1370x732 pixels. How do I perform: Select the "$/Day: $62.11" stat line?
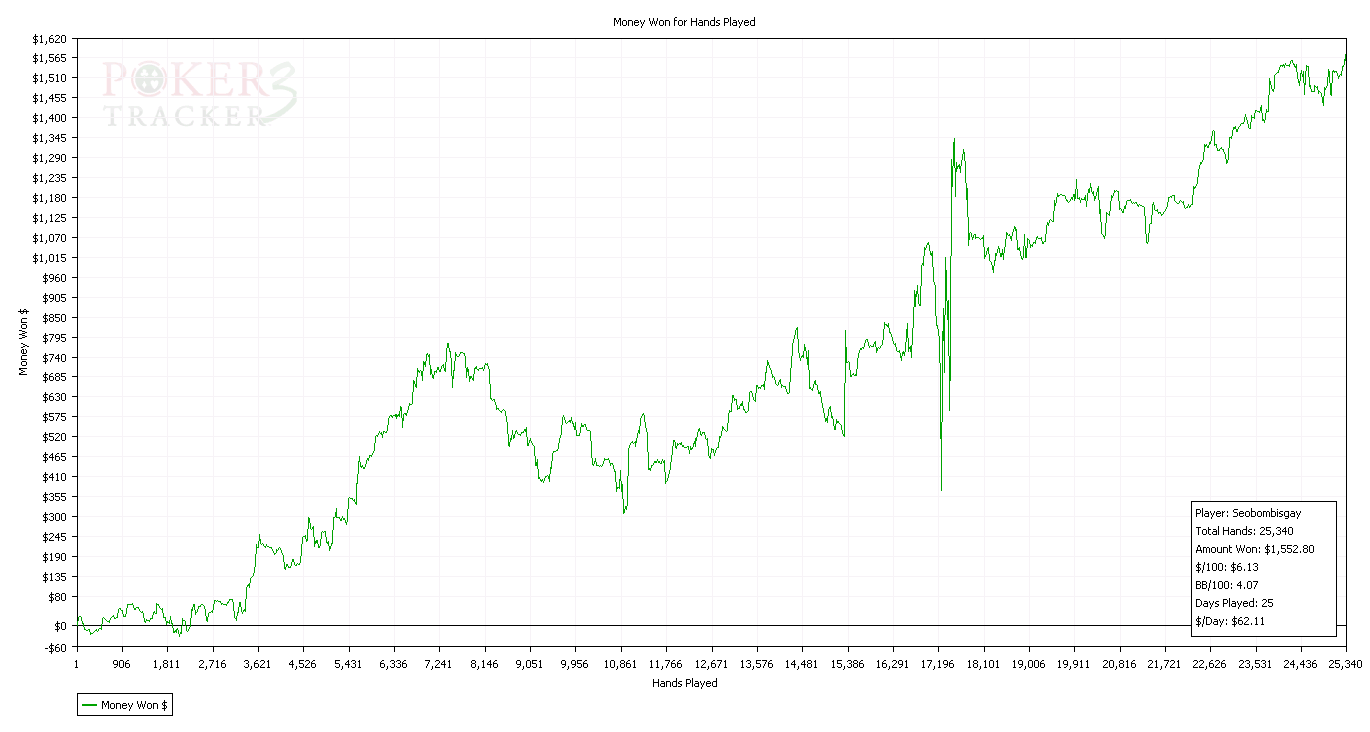[1230, 621]
